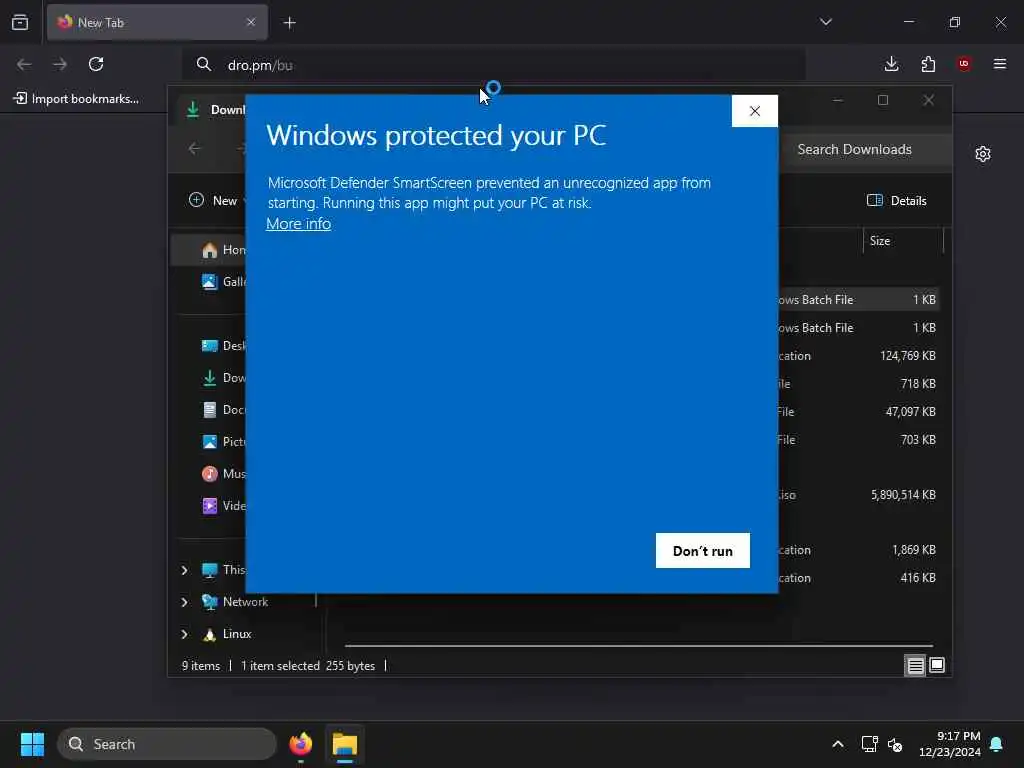Viewport: 1024px width, 768px height.
Task: Reload the browser page
Action: pos(96,64)
